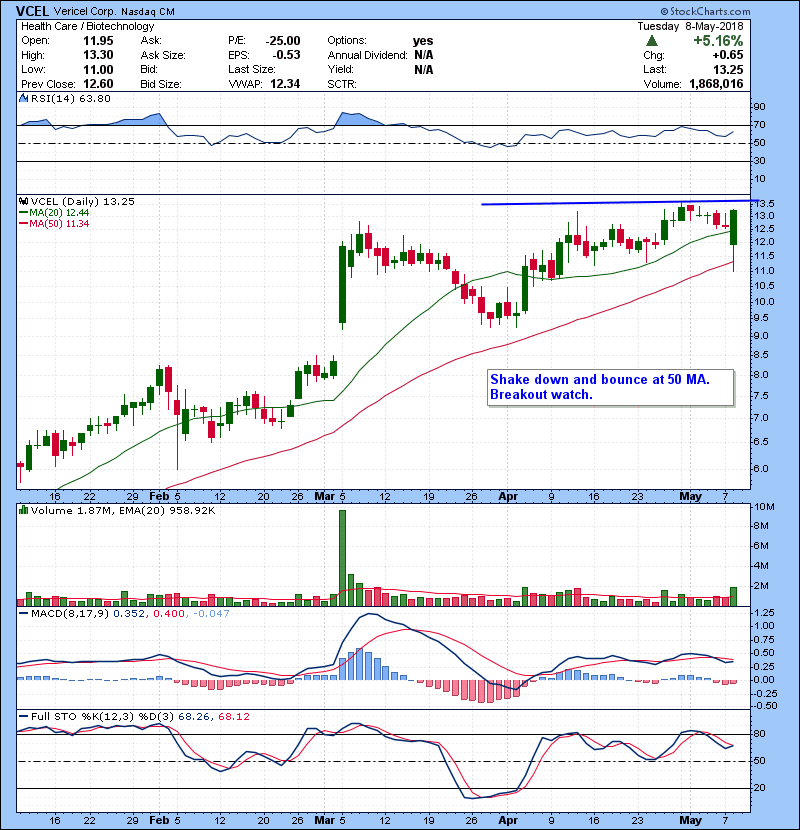This screenshot has height=830, width=800.
Task: Click the Shake down and bounce annotation box
Action: click(610, 387)
